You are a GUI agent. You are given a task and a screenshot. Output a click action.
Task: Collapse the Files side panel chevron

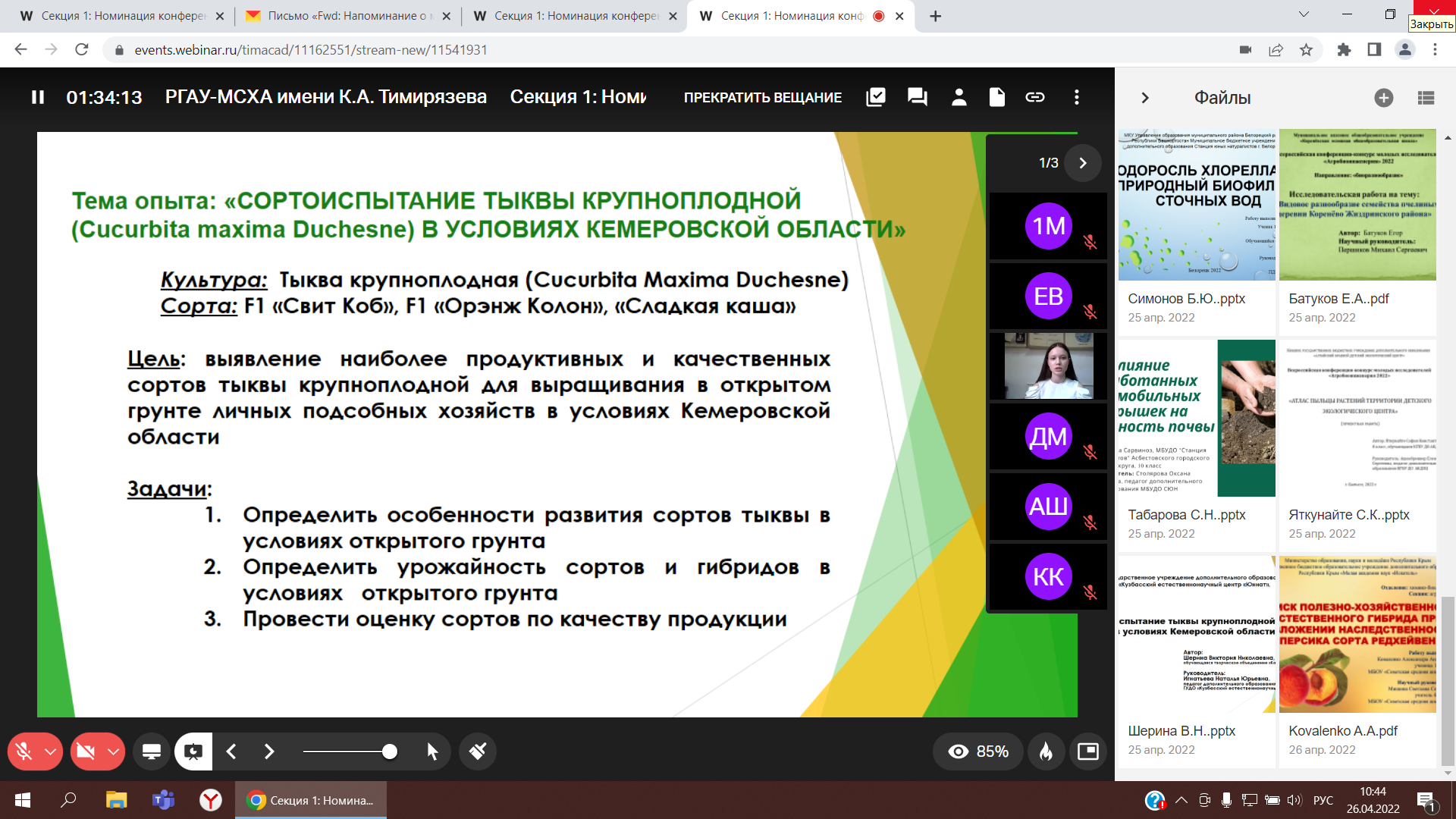1145,98
